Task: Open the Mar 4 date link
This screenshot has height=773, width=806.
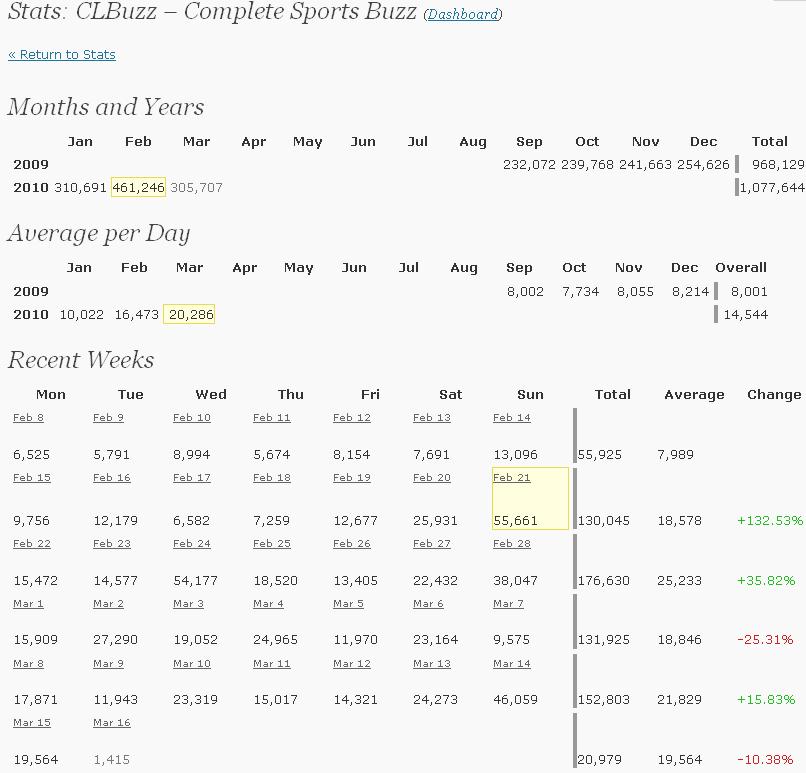Action: click(268, 604)
